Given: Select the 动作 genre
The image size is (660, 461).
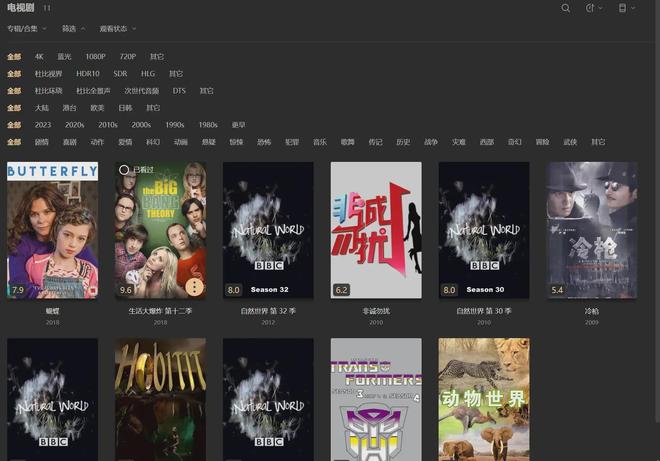Looking at the screenshot, I should point(97,142).
